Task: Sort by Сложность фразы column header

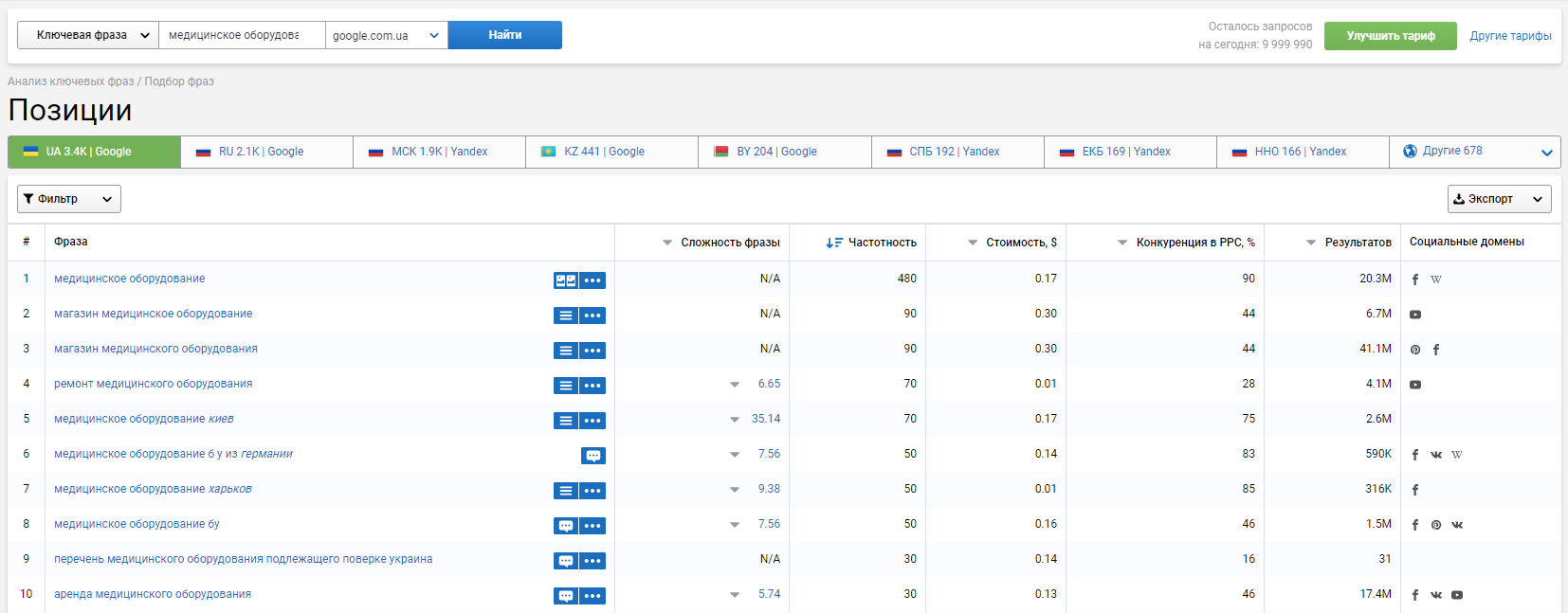Action: 720,243
